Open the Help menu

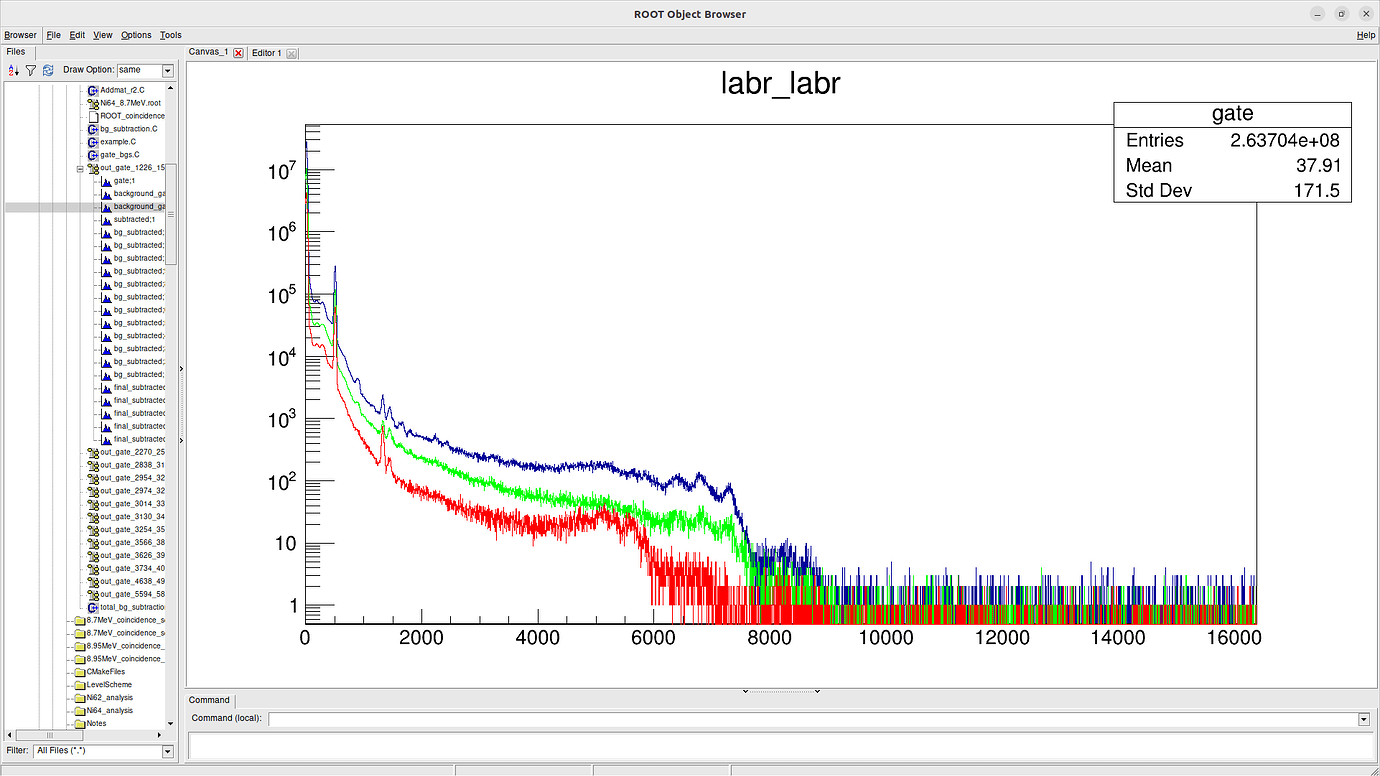tap(1366, 35)
